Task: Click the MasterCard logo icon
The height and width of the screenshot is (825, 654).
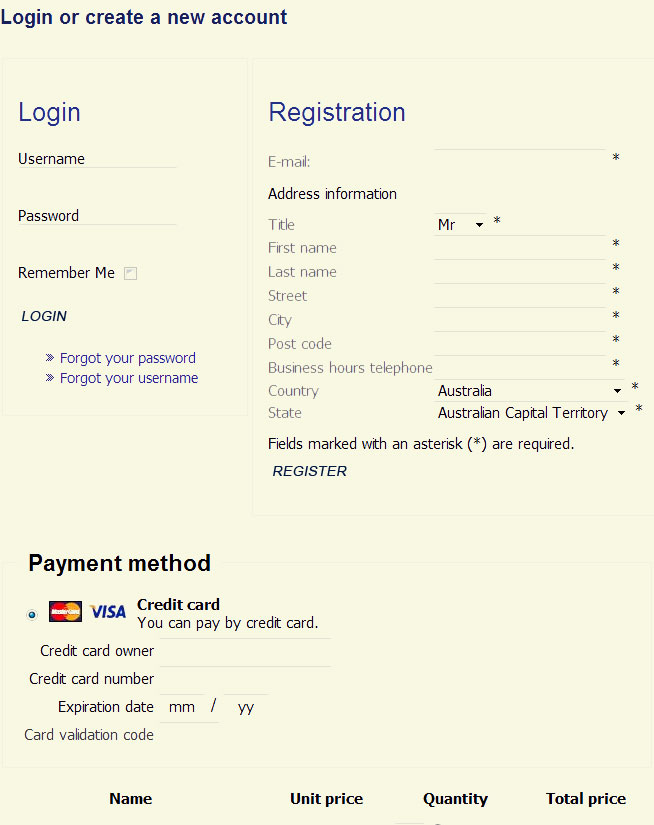Action: [x=65, y=611]
